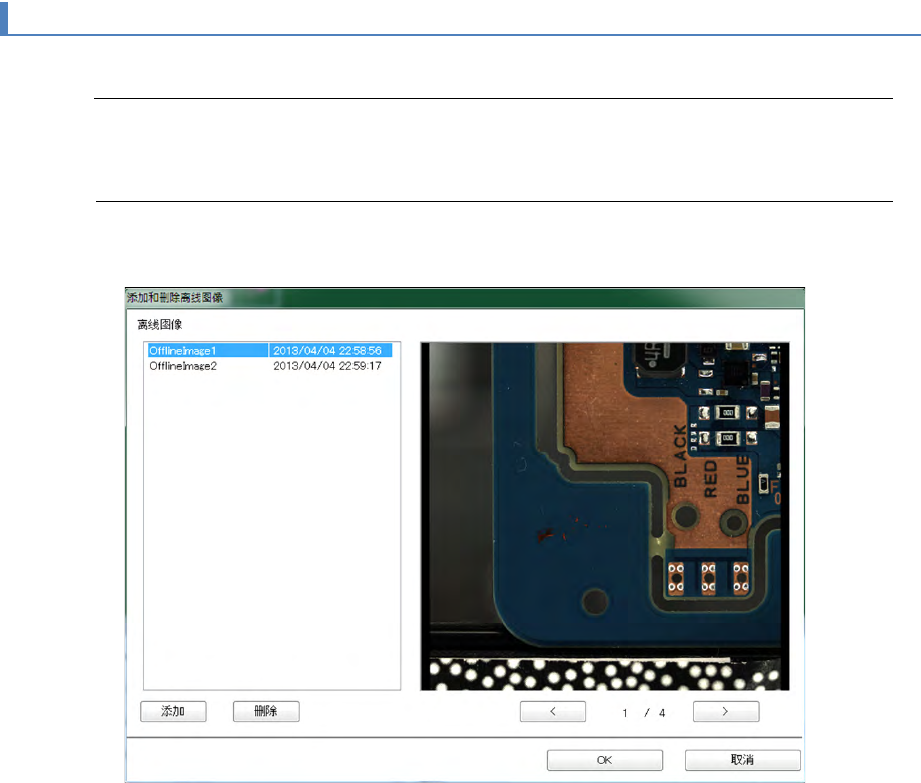Image resolution: width=921 pixels, height=783 pixels.
Task: Advance to next image with right arrow
Action: pyautogui.click(x=725, y=712)
